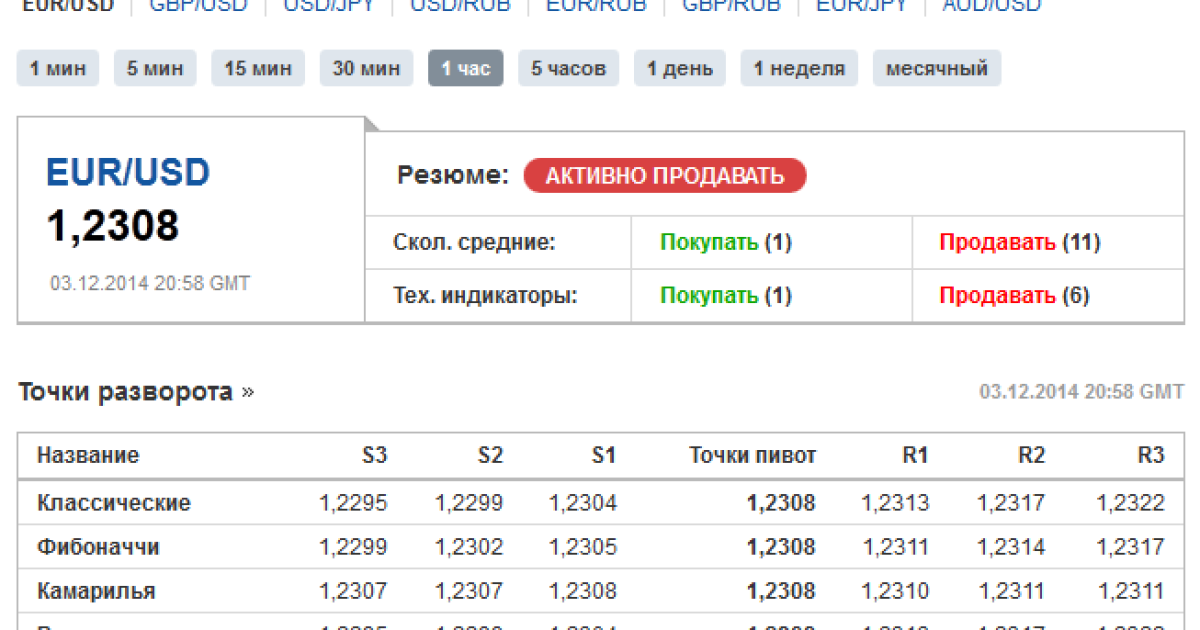Viewport: 1200px width, 630px height.
Task: Click the R3 column header
Action: 1151,456
